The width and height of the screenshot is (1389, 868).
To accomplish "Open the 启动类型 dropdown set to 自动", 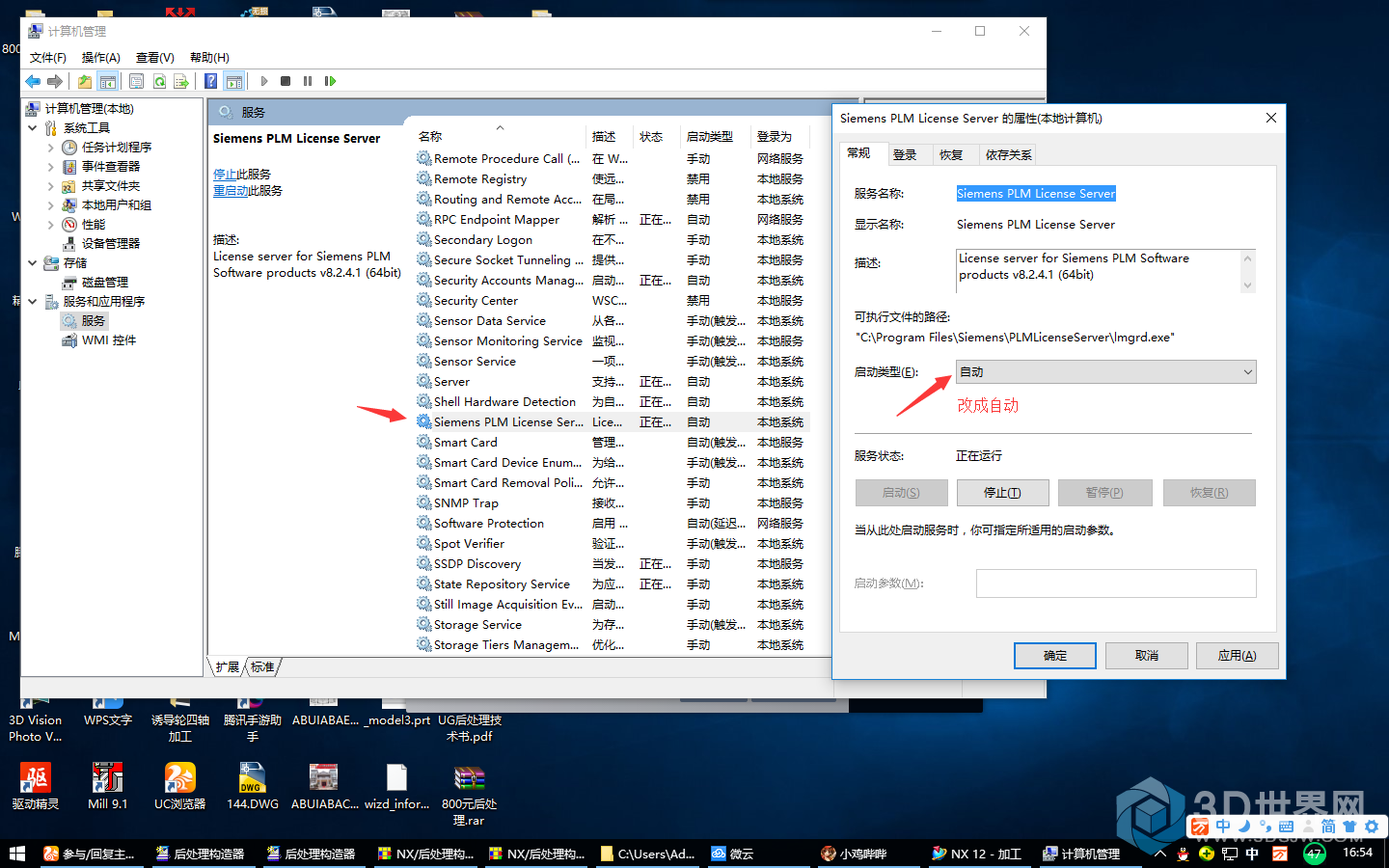I will [1106, 372].
